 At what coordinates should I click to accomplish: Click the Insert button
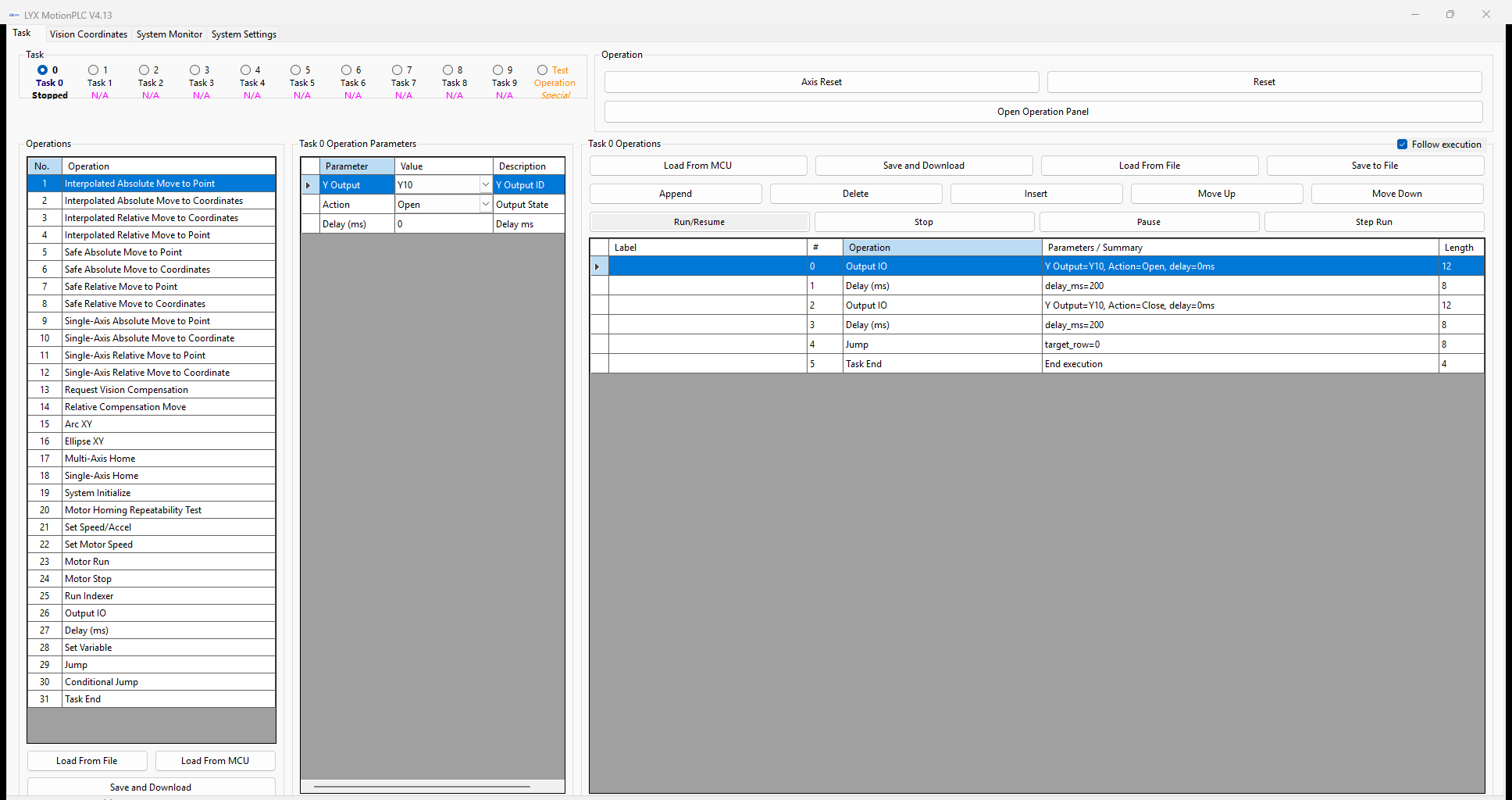1036,194
